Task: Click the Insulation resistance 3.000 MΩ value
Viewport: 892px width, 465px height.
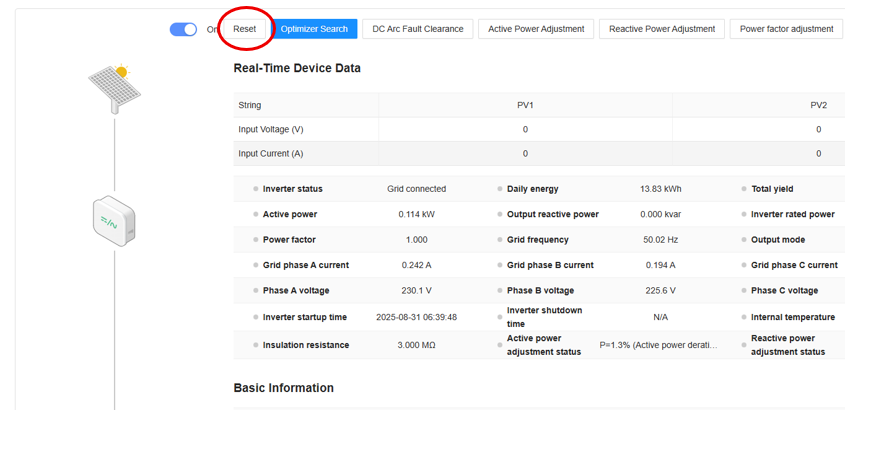Action: (x=416, y=345)
